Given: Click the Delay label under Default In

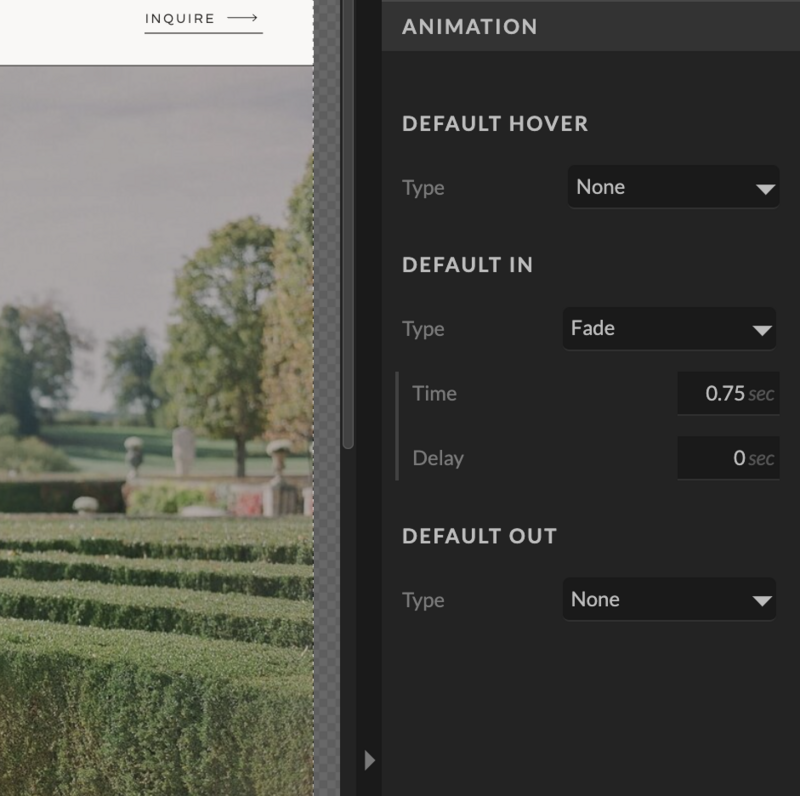Looking at the screenshot, I should (x=438, y=458).
